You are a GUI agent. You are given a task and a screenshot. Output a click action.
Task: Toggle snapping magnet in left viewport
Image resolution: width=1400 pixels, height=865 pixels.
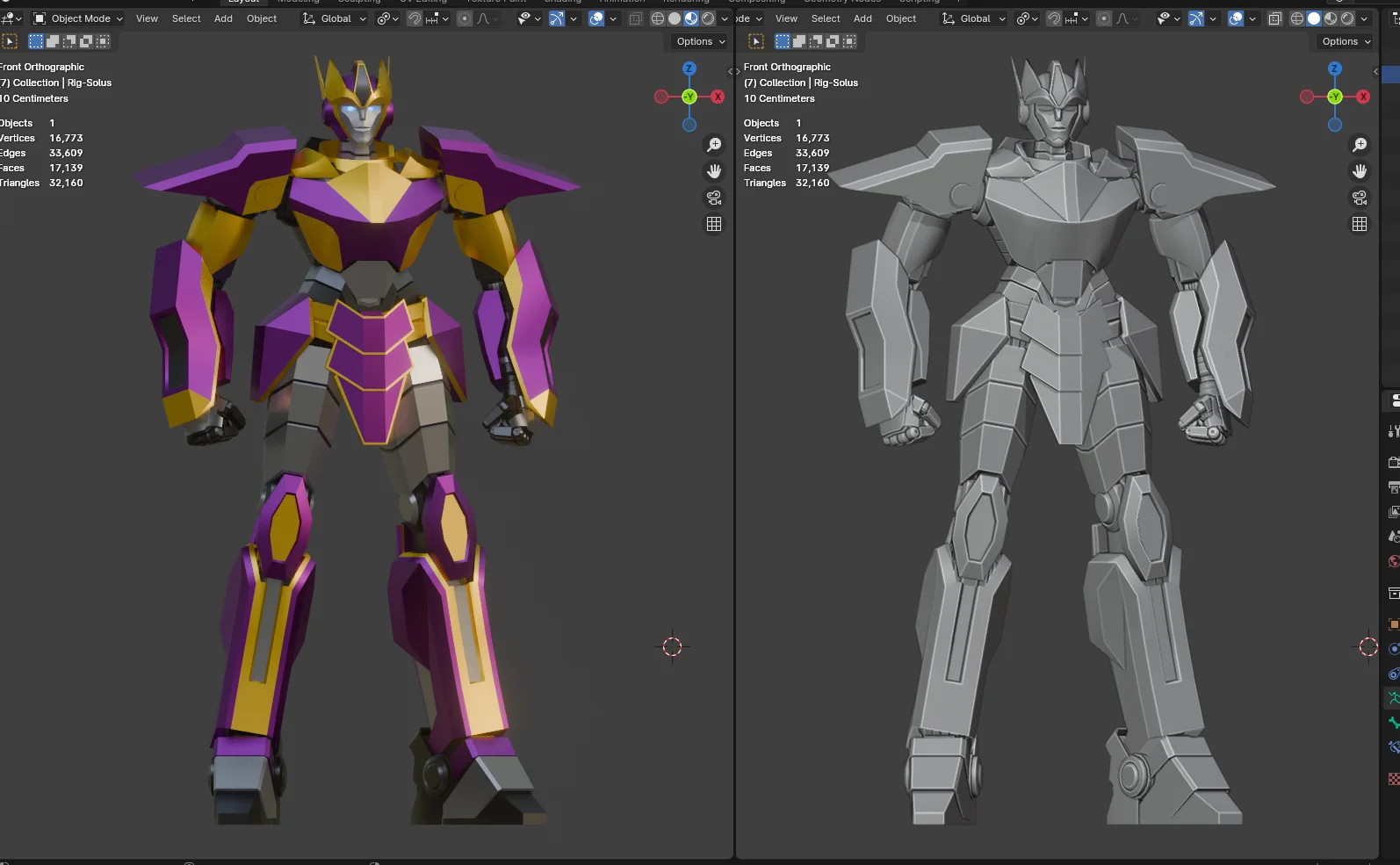click(415, 18)
